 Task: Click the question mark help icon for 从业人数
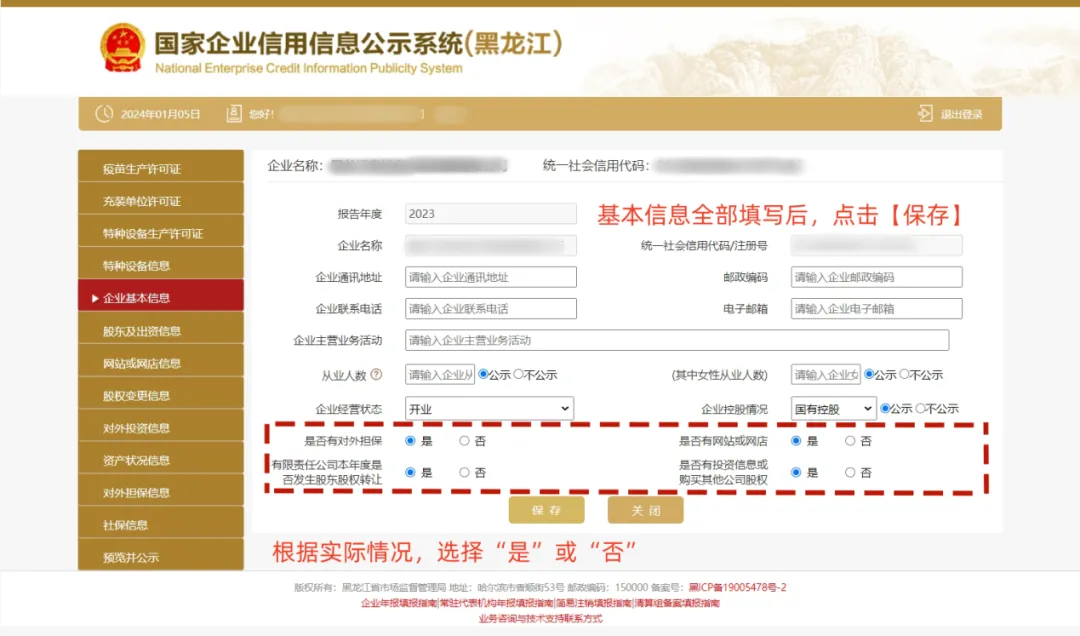tap(376, 375)
